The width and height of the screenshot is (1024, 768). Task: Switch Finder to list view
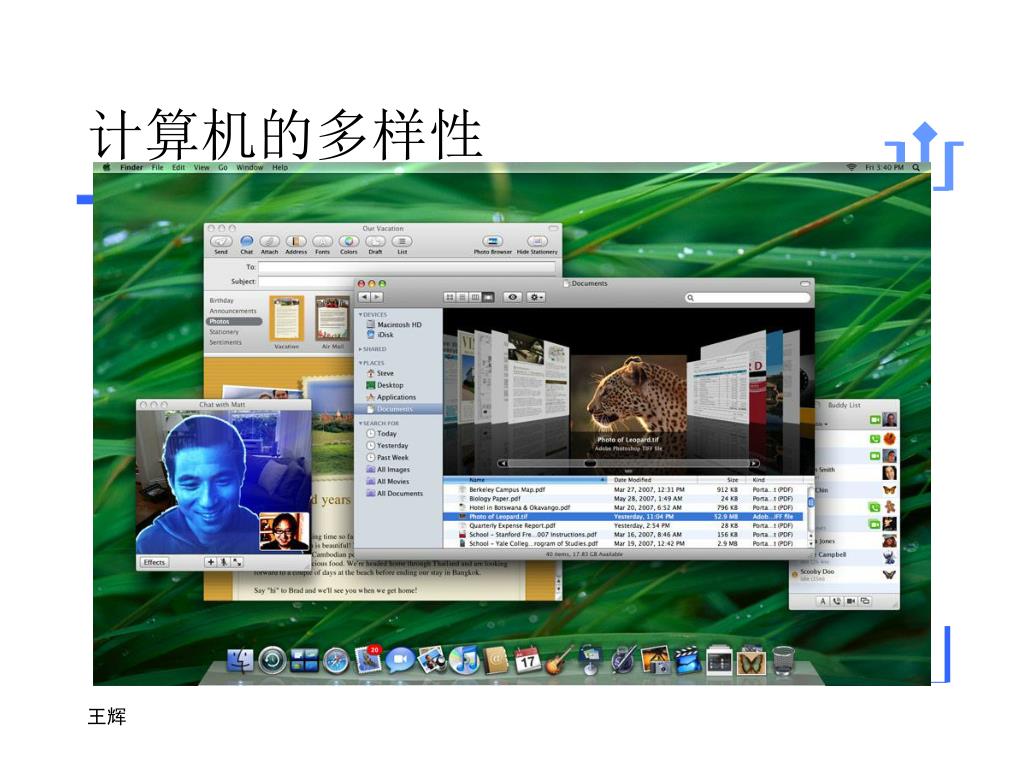462,297
